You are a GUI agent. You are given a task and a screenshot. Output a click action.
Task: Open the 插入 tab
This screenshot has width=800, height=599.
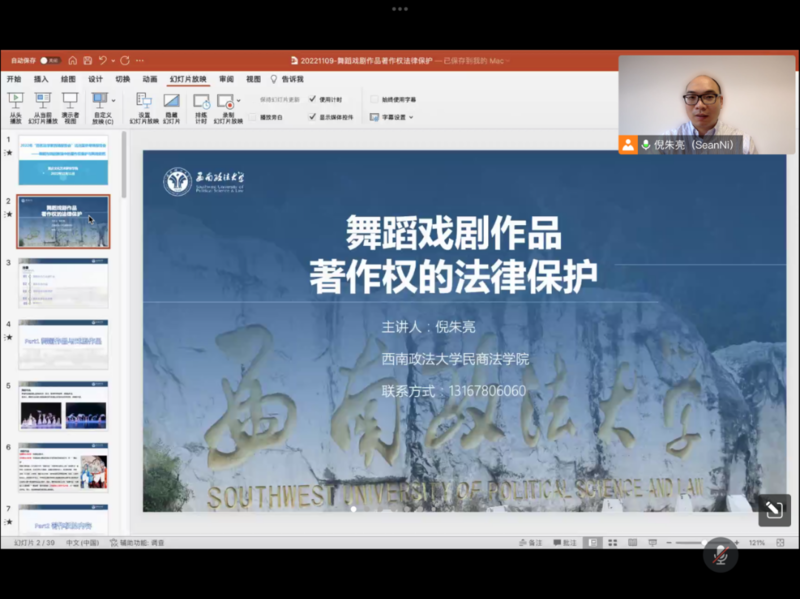pos(41,79)
